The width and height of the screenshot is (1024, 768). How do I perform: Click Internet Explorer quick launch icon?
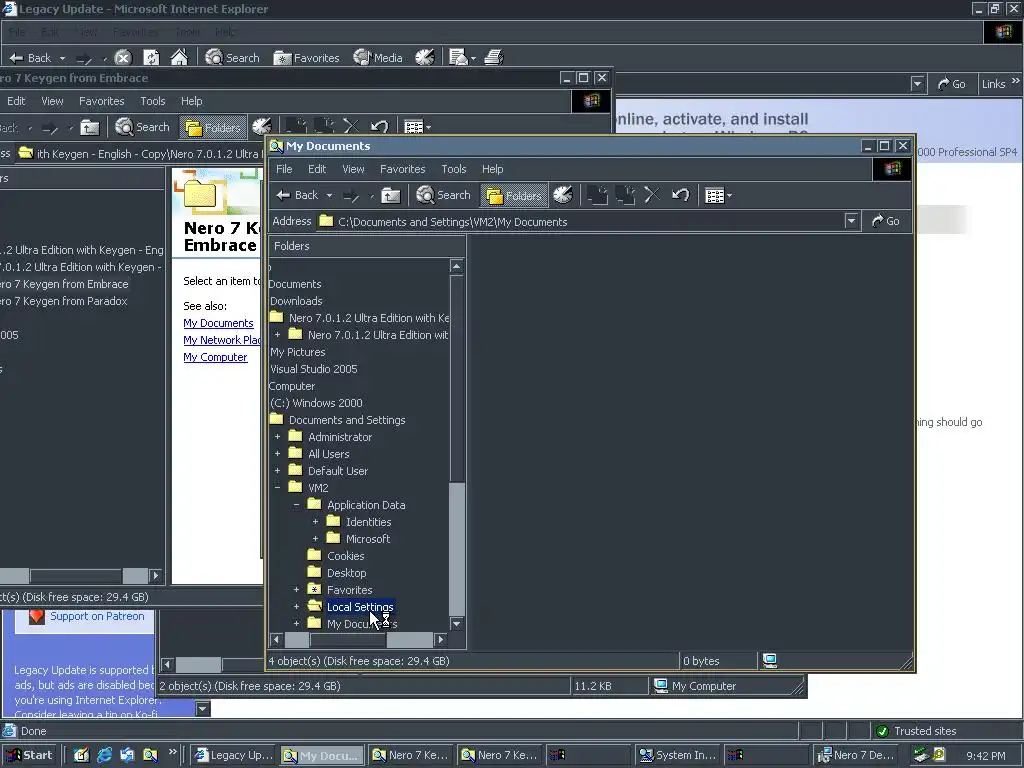pyautogui.click(x=104, y=755)
